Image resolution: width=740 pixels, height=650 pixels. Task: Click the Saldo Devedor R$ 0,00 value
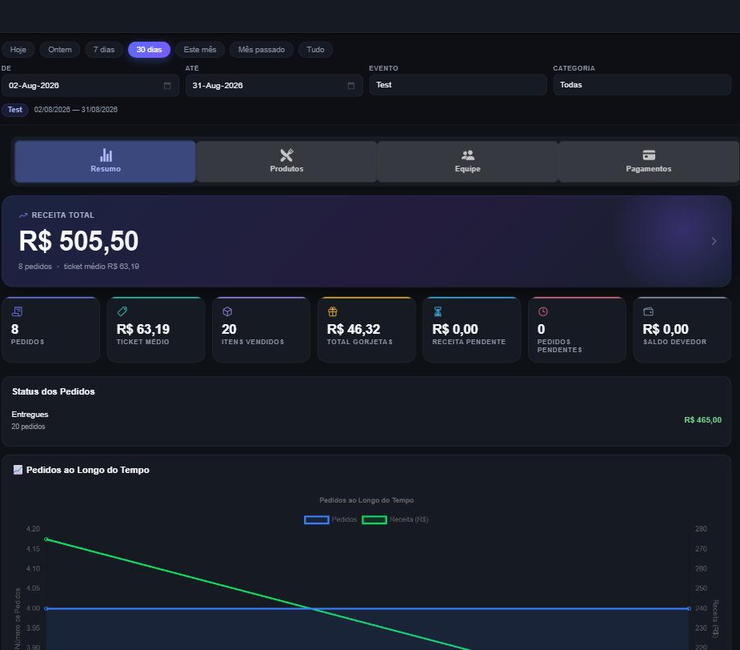(x=665, y=329)
